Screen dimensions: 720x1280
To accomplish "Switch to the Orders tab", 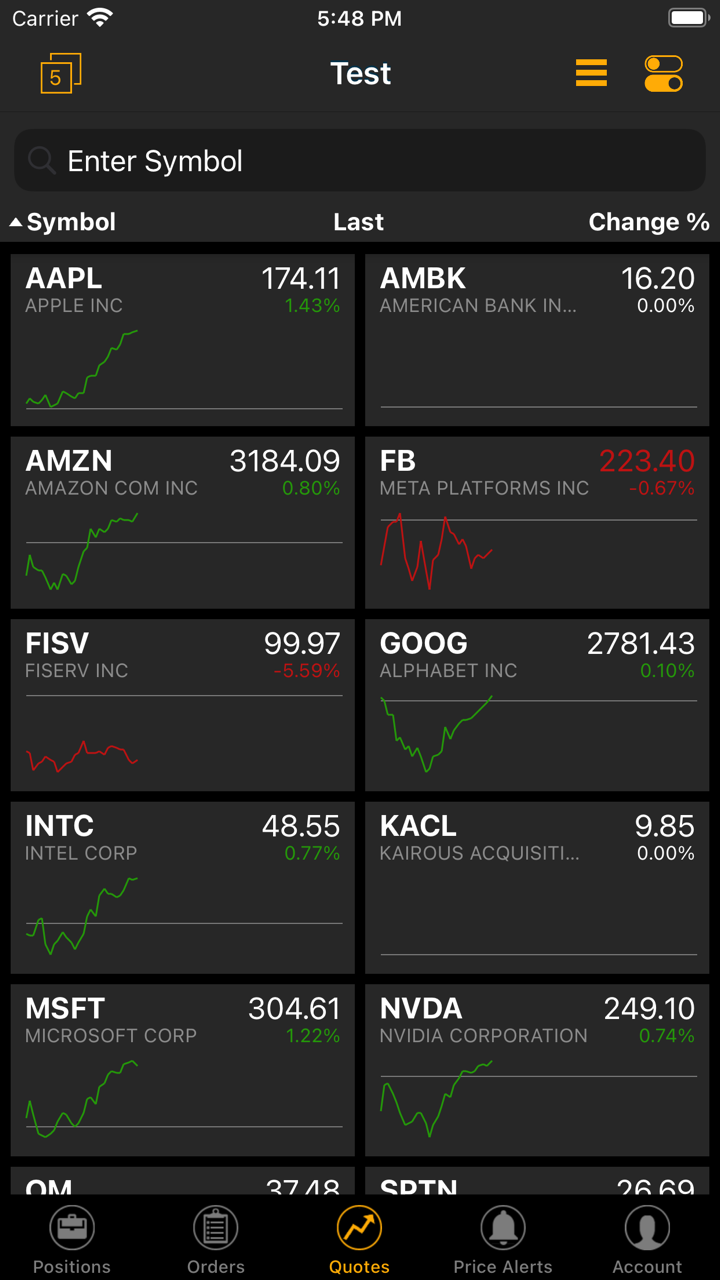I will pos(216,1240).
